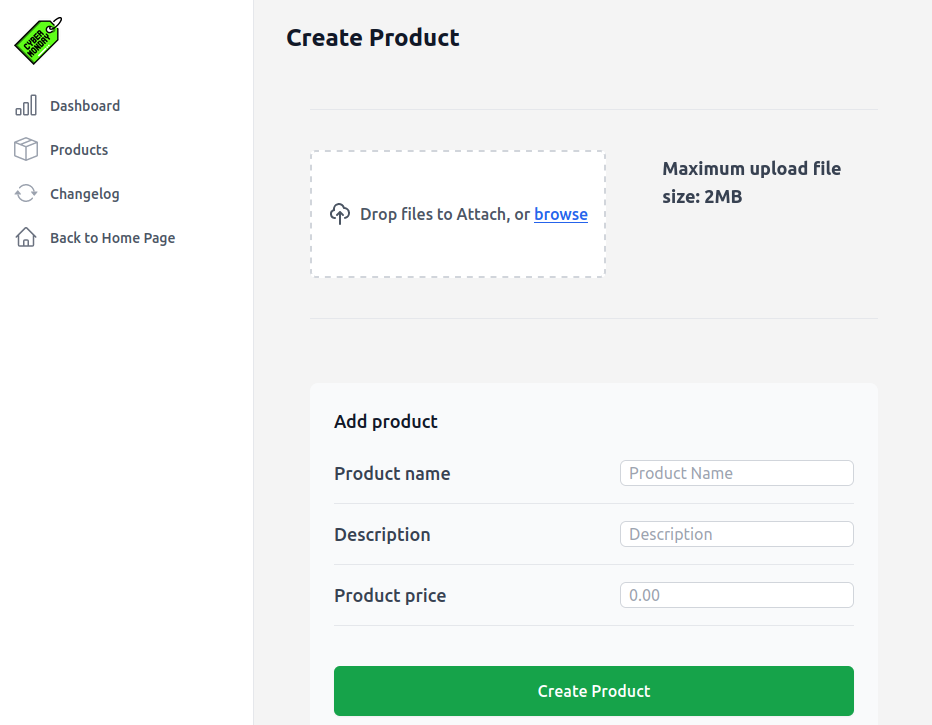Select Back to Home Page

[x=112, y=238]
